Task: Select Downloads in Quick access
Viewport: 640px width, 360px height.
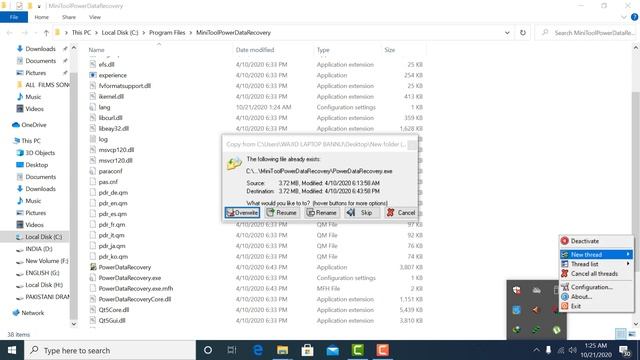Action: [40, 49]
